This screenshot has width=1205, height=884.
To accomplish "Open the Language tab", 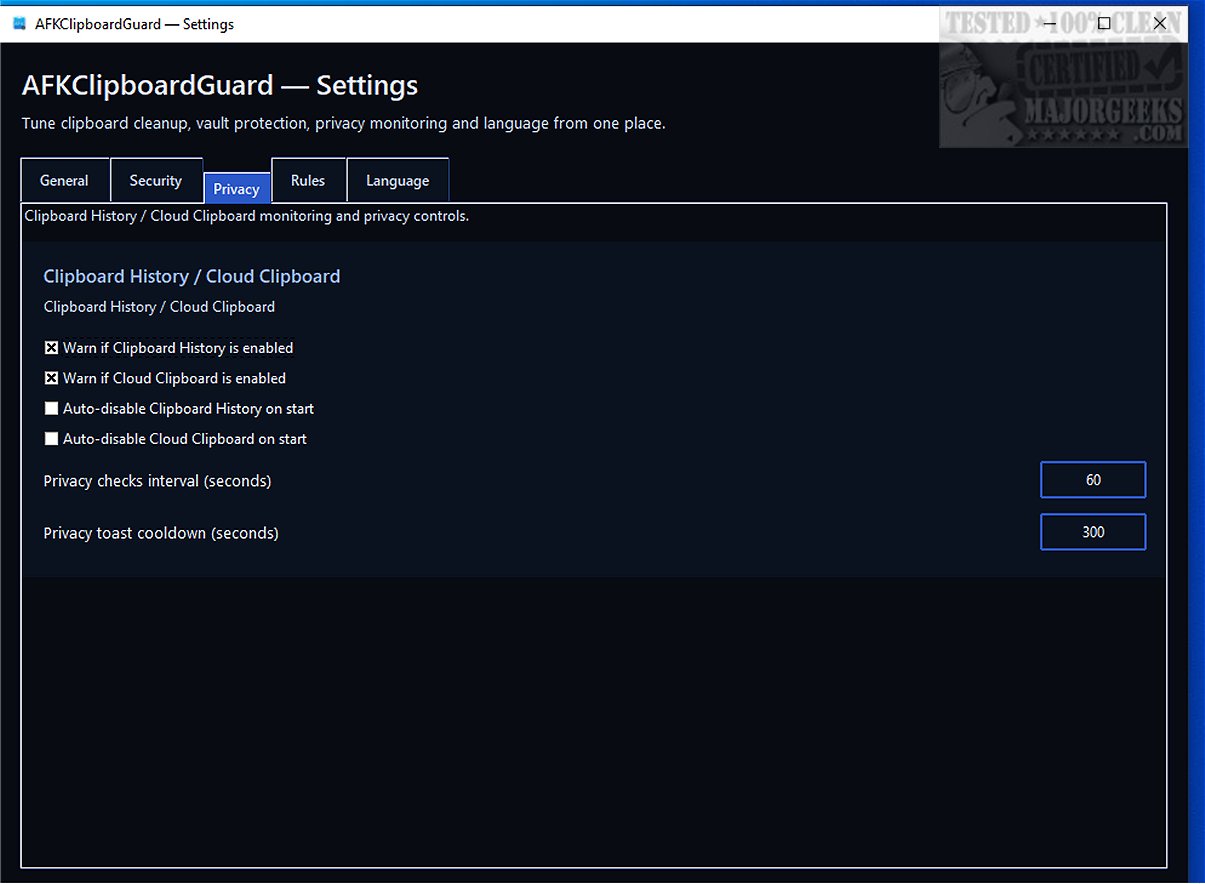I will pos(398,181).
